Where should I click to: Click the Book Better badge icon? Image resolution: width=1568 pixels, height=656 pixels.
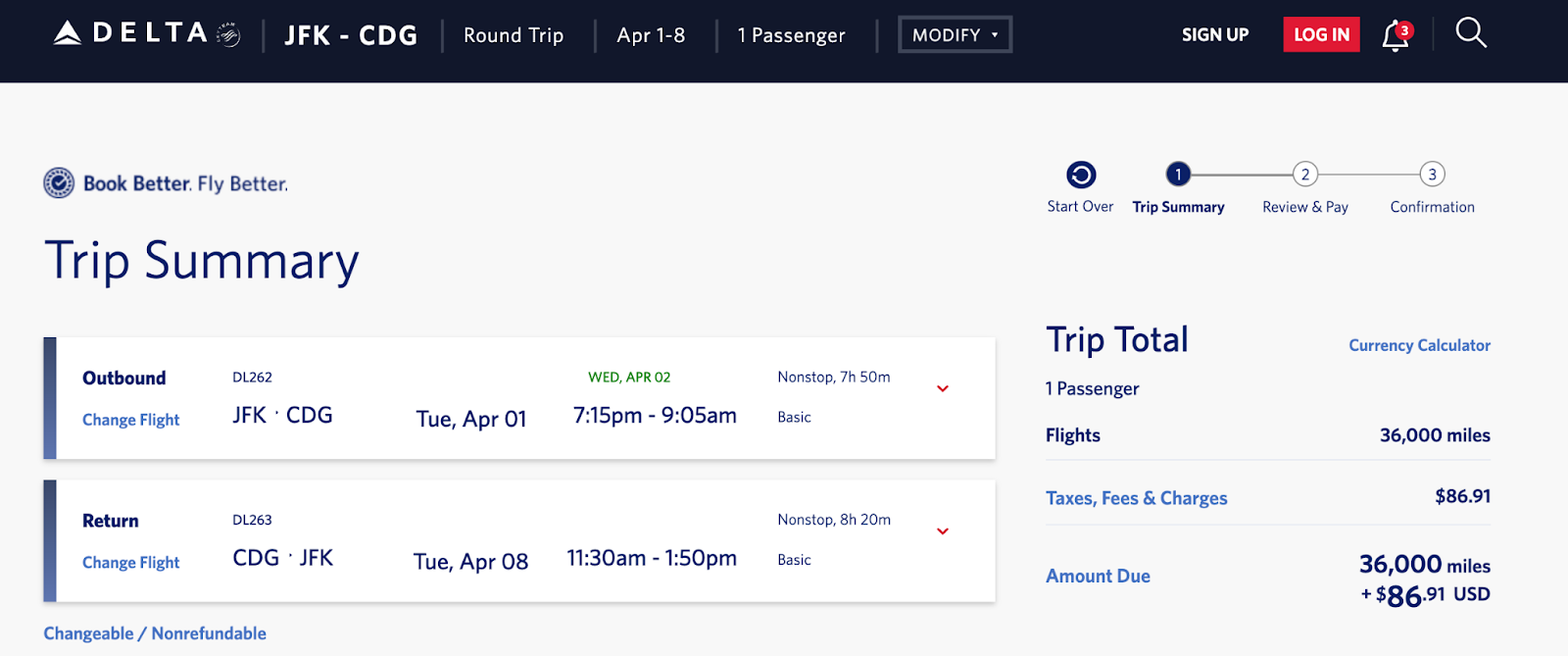pos(59,183)
